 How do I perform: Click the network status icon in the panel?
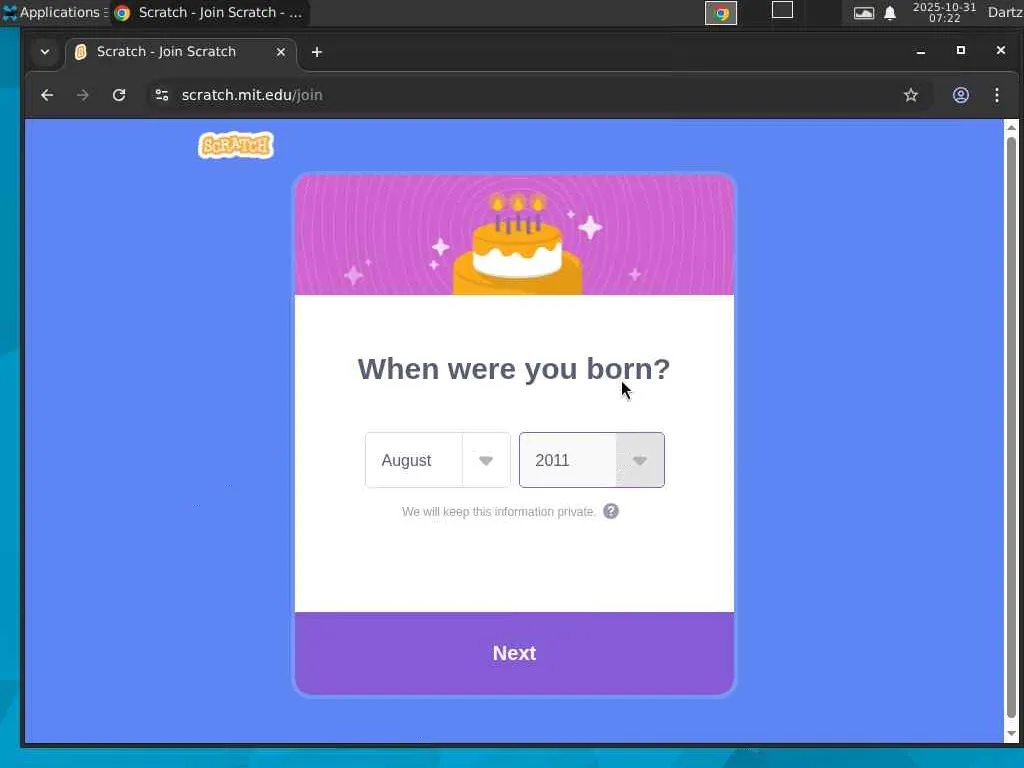pyautogui.click(x=863, y=12)
